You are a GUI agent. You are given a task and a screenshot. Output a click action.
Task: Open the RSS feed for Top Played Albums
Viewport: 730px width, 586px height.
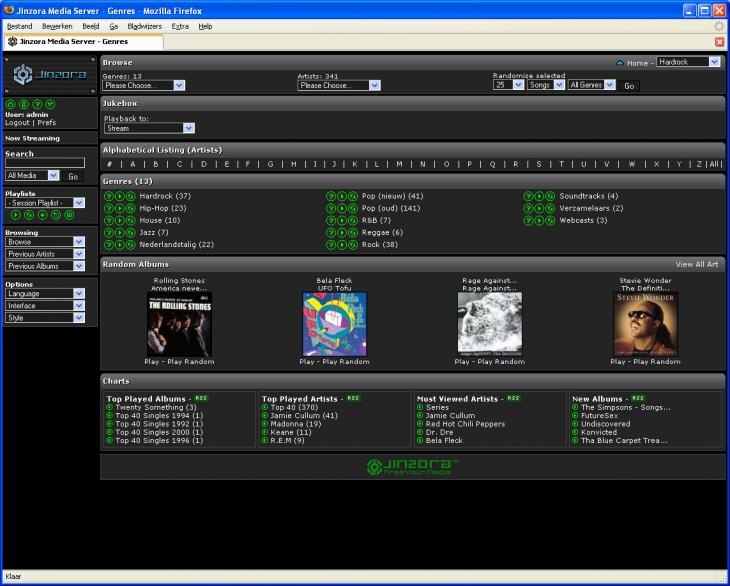pos(201,398)
